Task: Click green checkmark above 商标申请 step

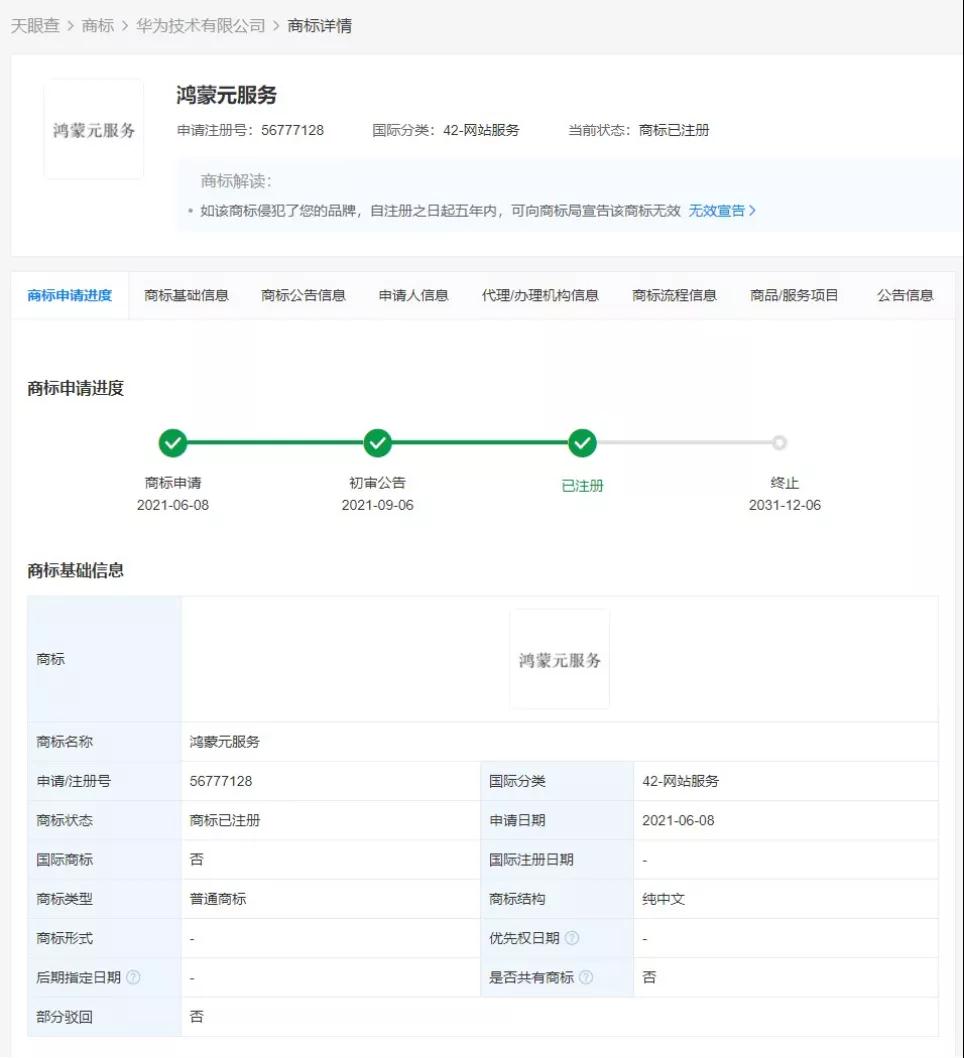Action: coord(173,443)
